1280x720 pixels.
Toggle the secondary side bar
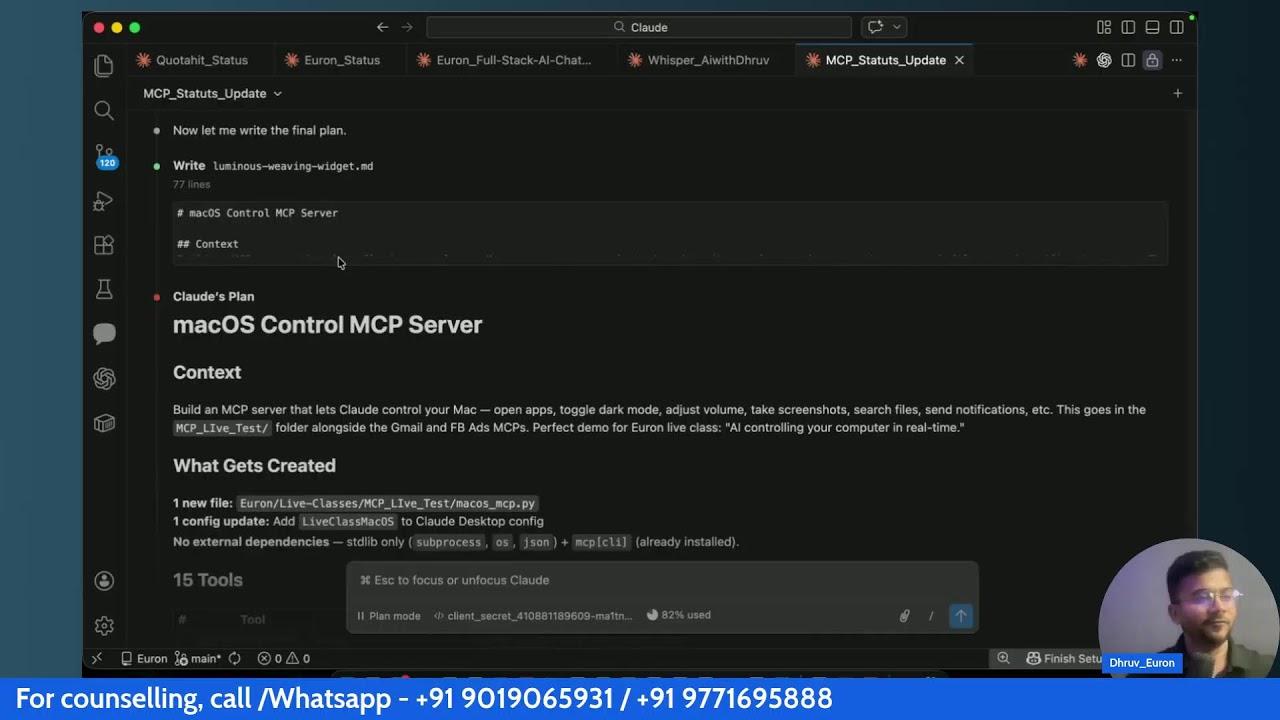coord(1177,27)
